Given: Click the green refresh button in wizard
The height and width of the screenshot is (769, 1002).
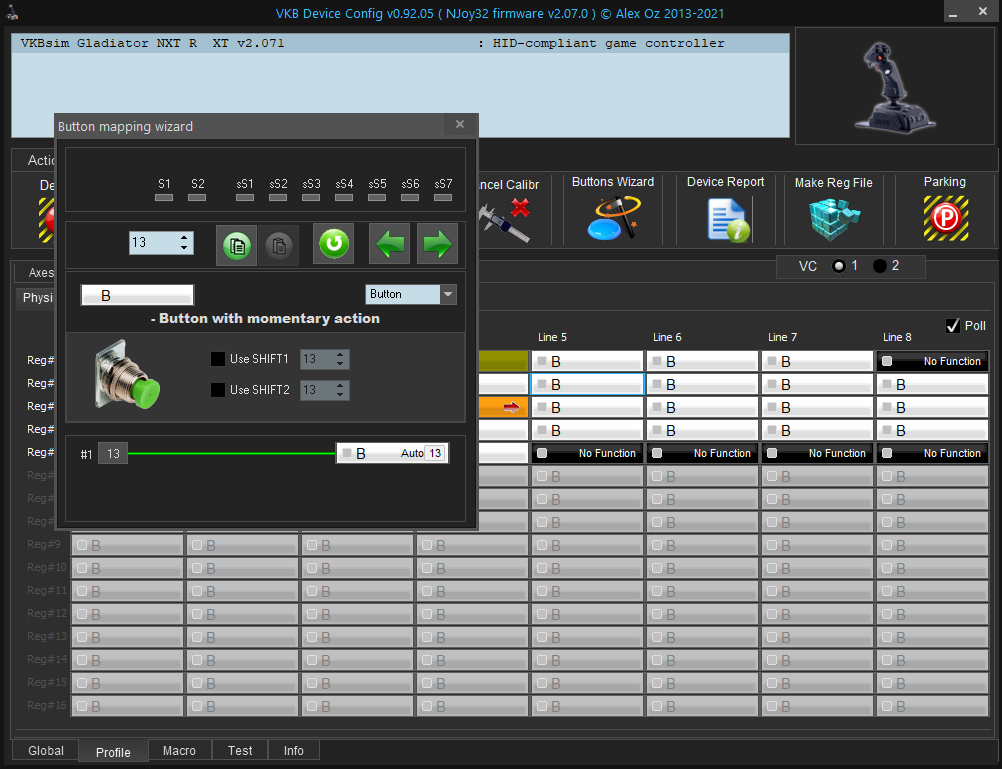Looking at the screenshot, I should tap(334, 244).
